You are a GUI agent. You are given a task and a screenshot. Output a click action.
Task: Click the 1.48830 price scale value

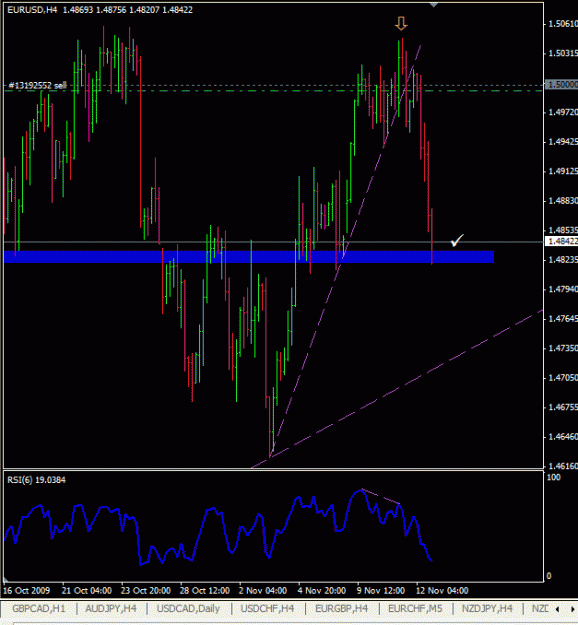click(563, 201)
